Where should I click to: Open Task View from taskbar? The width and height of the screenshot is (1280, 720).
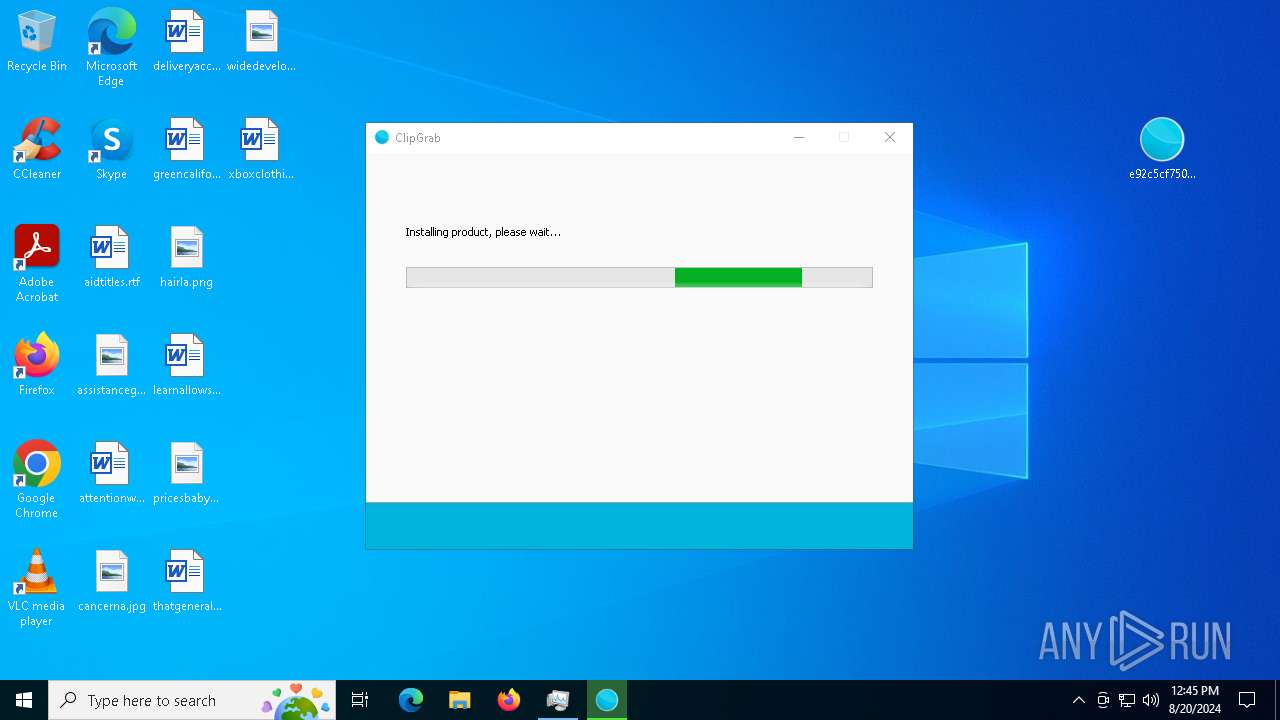click(360, 700)
